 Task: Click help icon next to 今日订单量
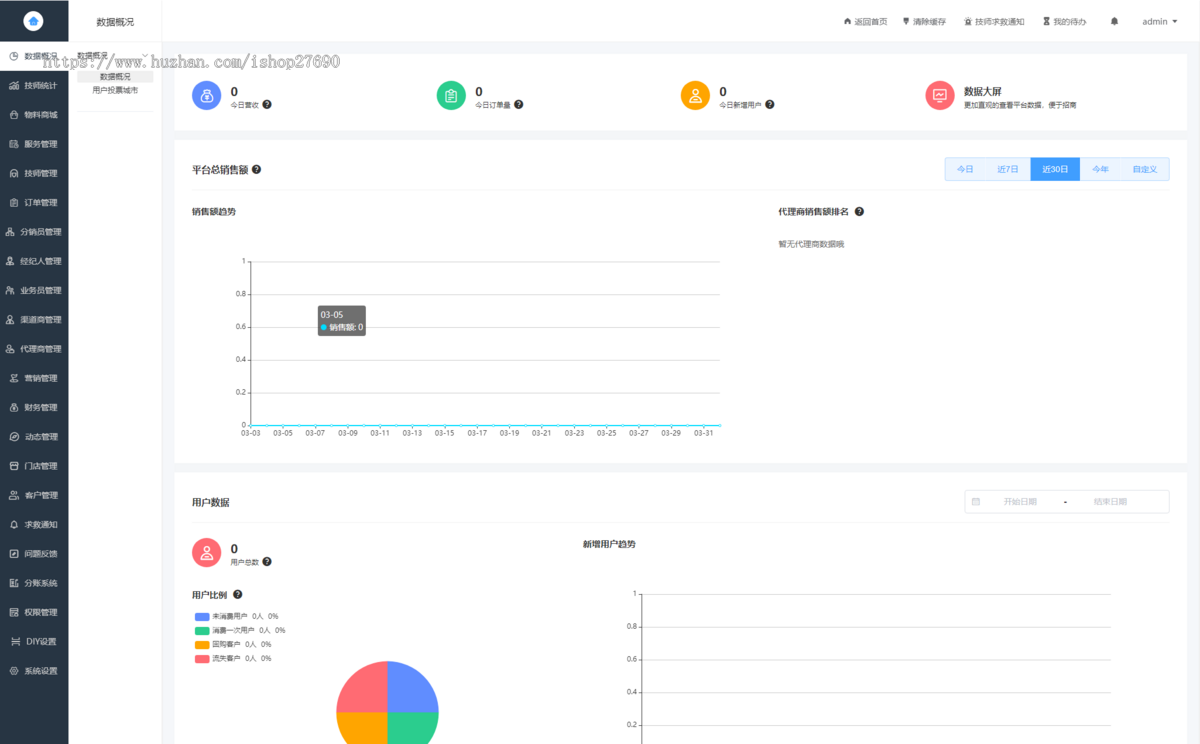tap(518, 104)
